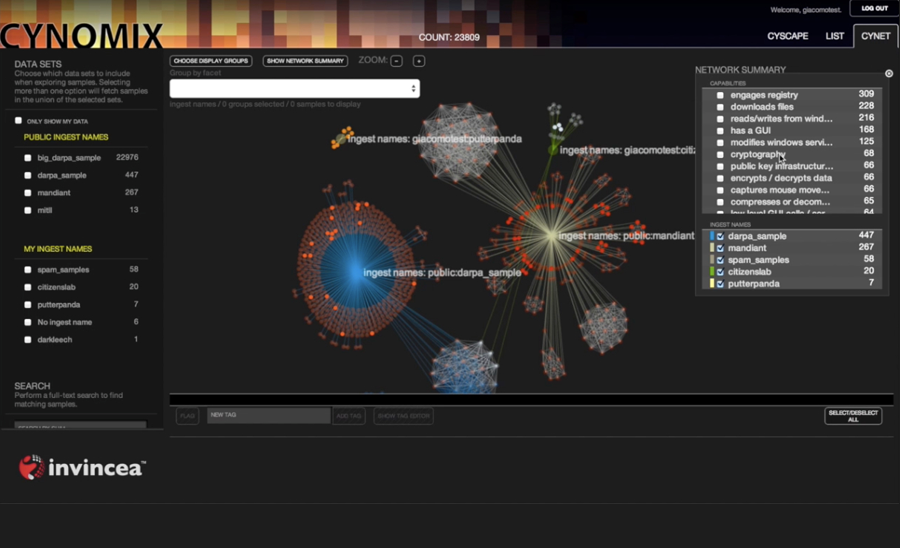Uncheck the citizenslab ingest name in summary

720,272
